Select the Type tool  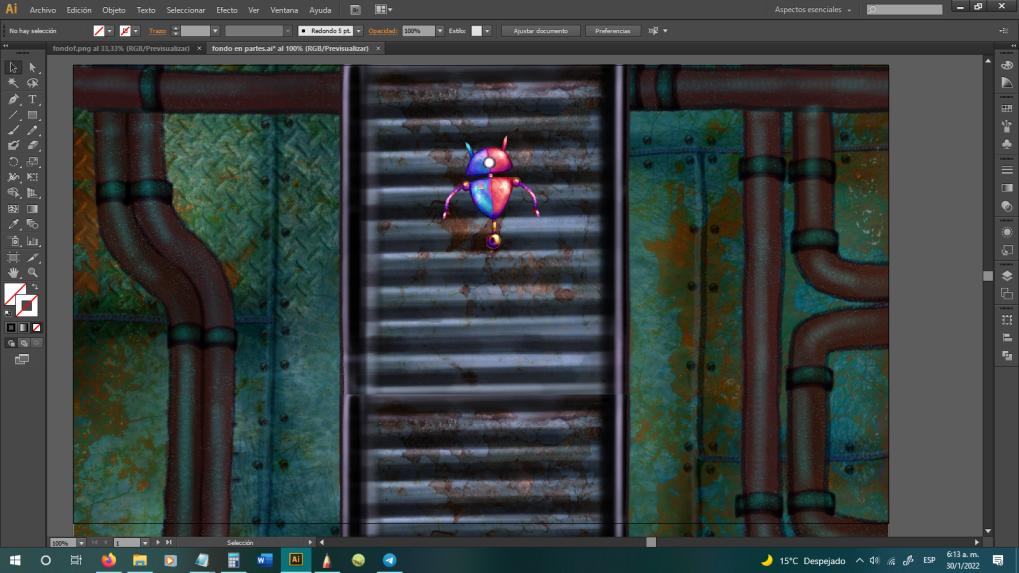(32, 99)
